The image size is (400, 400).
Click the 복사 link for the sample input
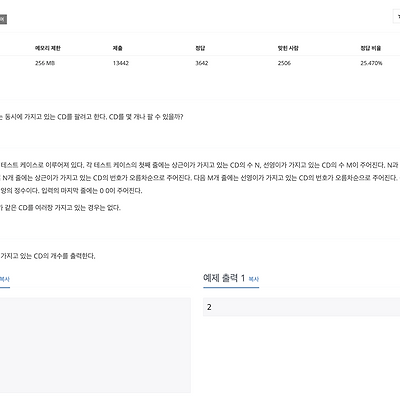[4, 279]
